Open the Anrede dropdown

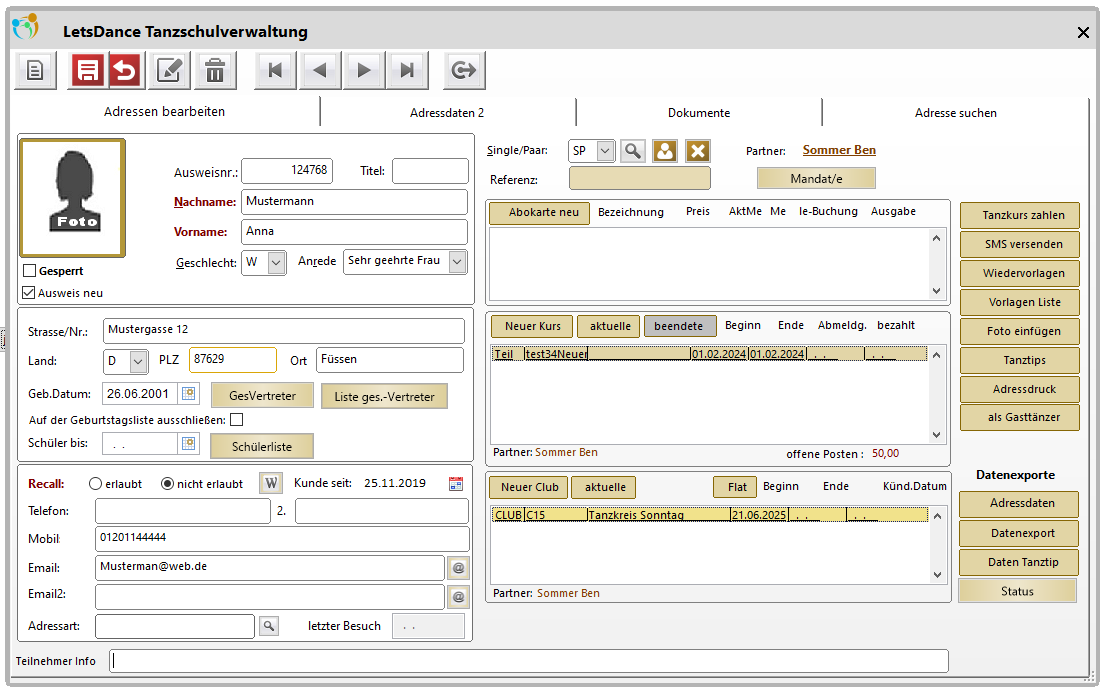click(x=458, y=262)
